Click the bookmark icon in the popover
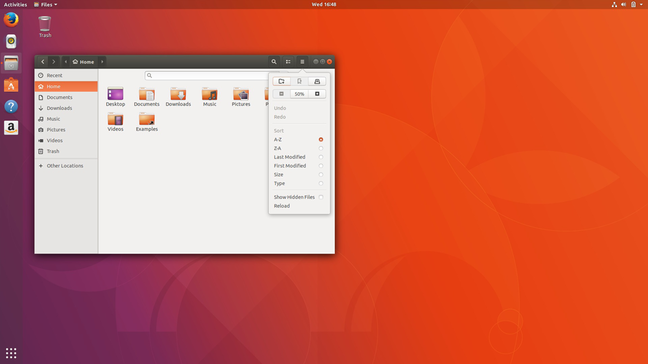The height and width of the screenshot is (364, 648). [299, 81]
